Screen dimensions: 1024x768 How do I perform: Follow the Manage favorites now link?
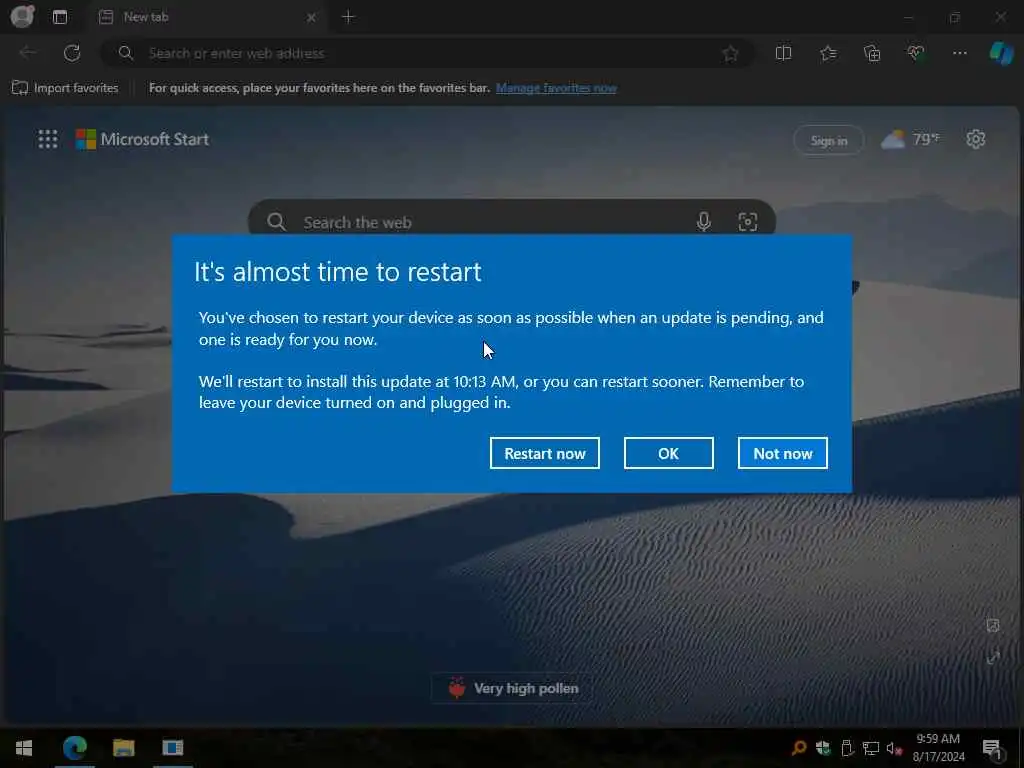point(556,88)
